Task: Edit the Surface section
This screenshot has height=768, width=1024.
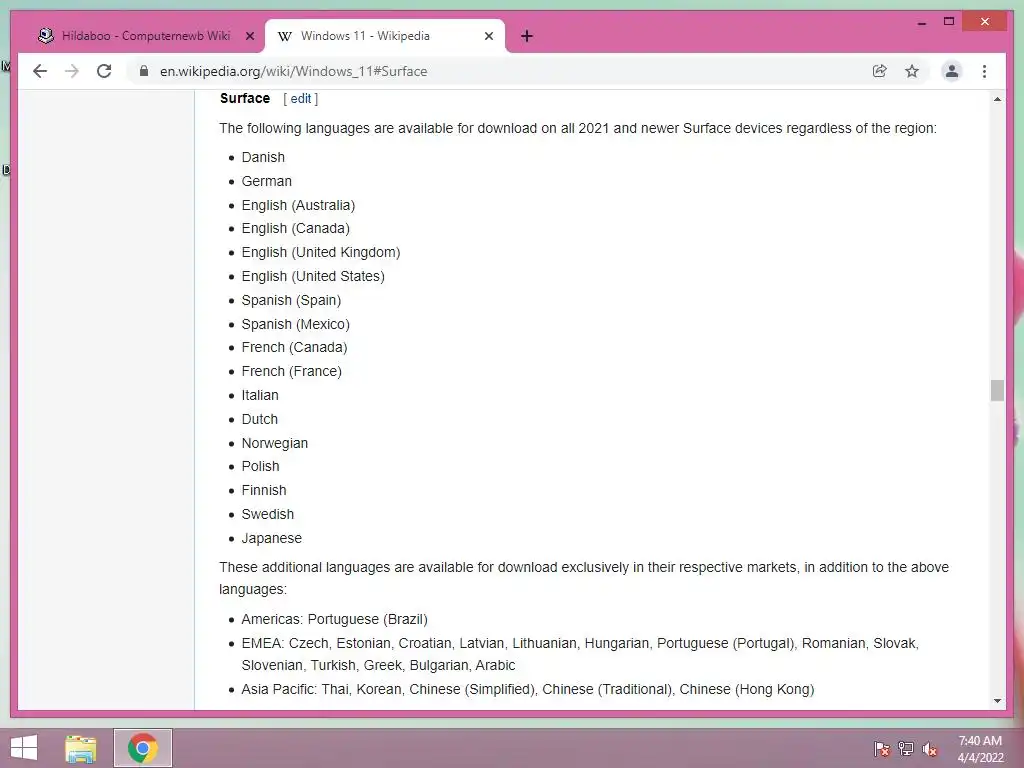Action: coord(300,99)
